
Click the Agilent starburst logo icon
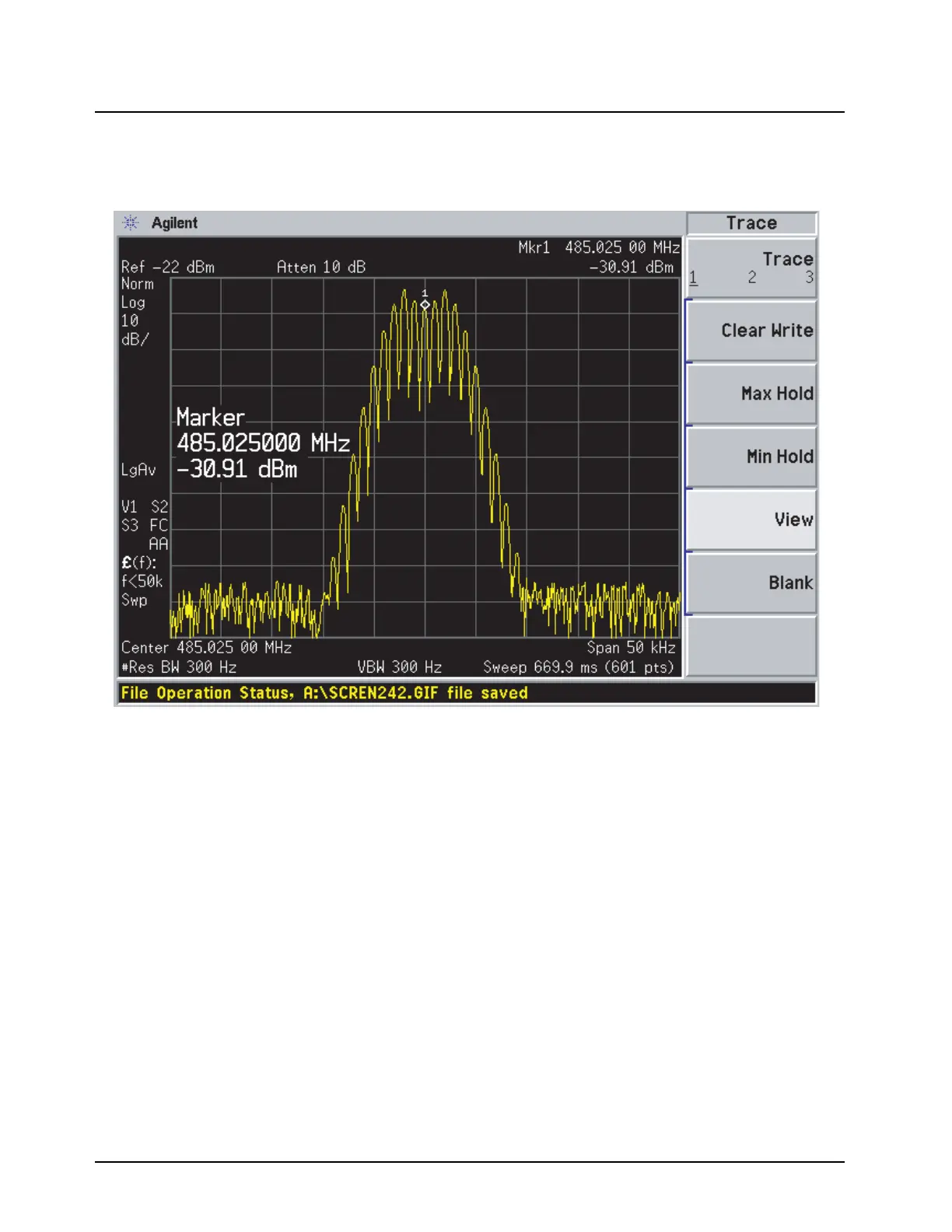pos(131,223)
